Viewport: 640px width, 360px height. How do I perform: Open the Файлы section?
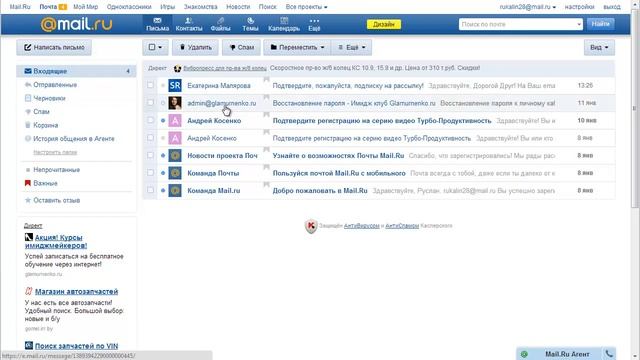click(x=220, y=24)
